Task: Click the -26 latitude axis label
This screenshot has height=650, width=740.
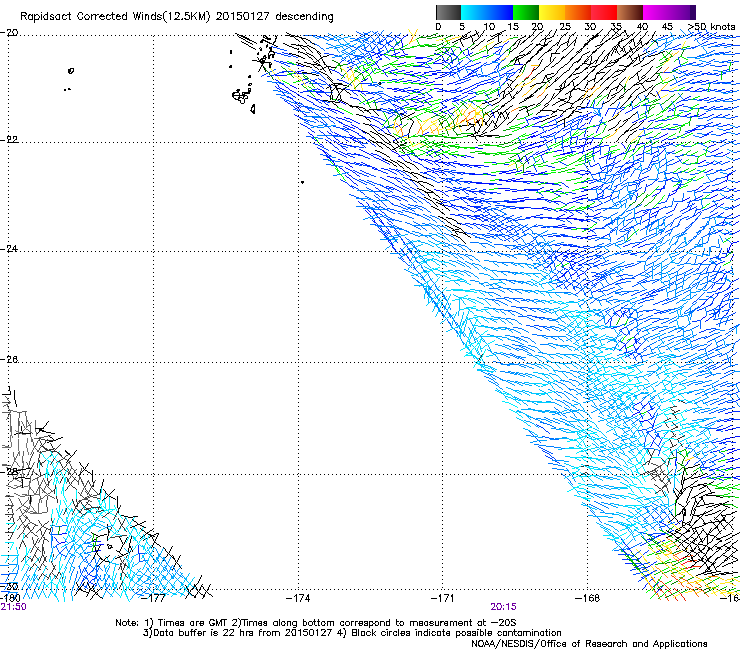Action: click(x=9, y=360)
